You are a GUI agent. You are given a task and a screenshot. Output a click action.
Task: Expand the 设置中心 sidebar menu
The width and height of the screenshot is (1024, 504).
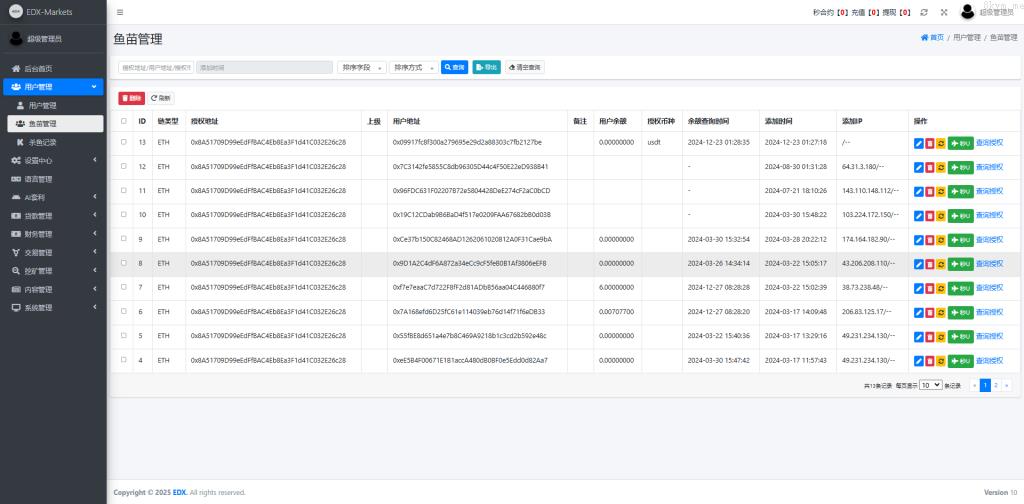[x=53, y=160]
